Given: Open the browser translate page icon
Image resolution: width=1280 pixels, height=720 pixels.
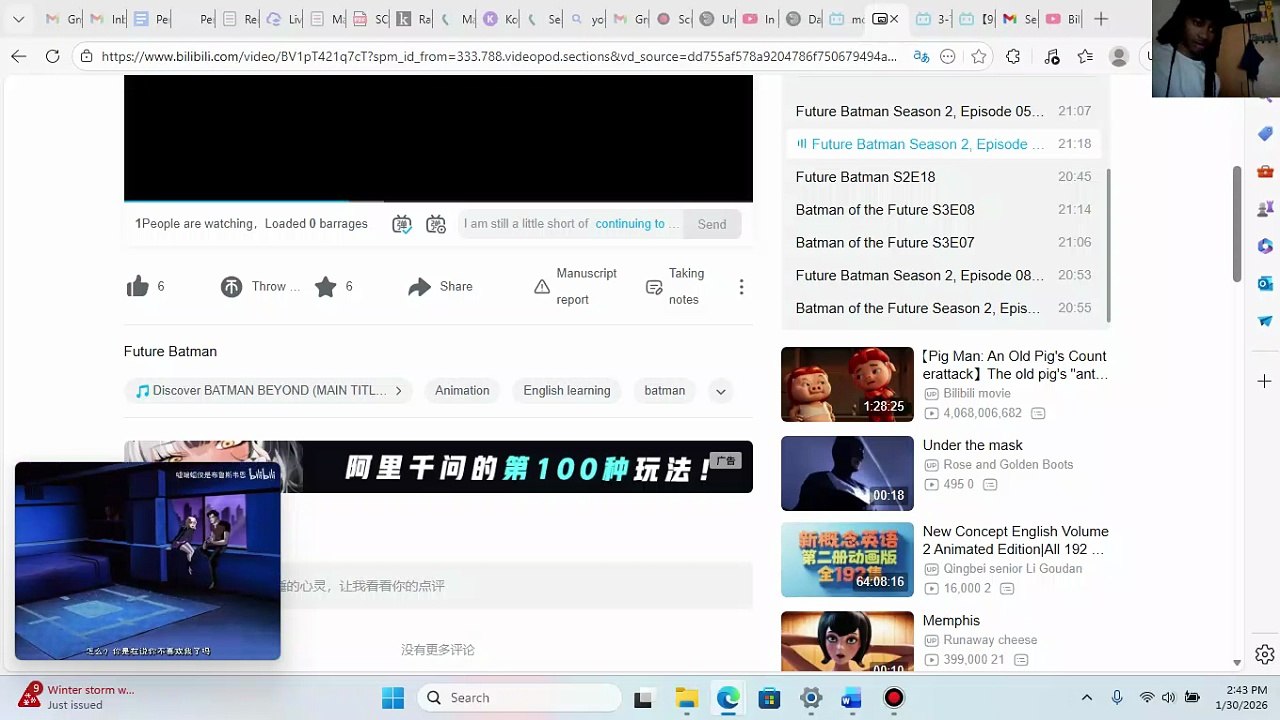Looking at the screenshot, I should point(921,57).
